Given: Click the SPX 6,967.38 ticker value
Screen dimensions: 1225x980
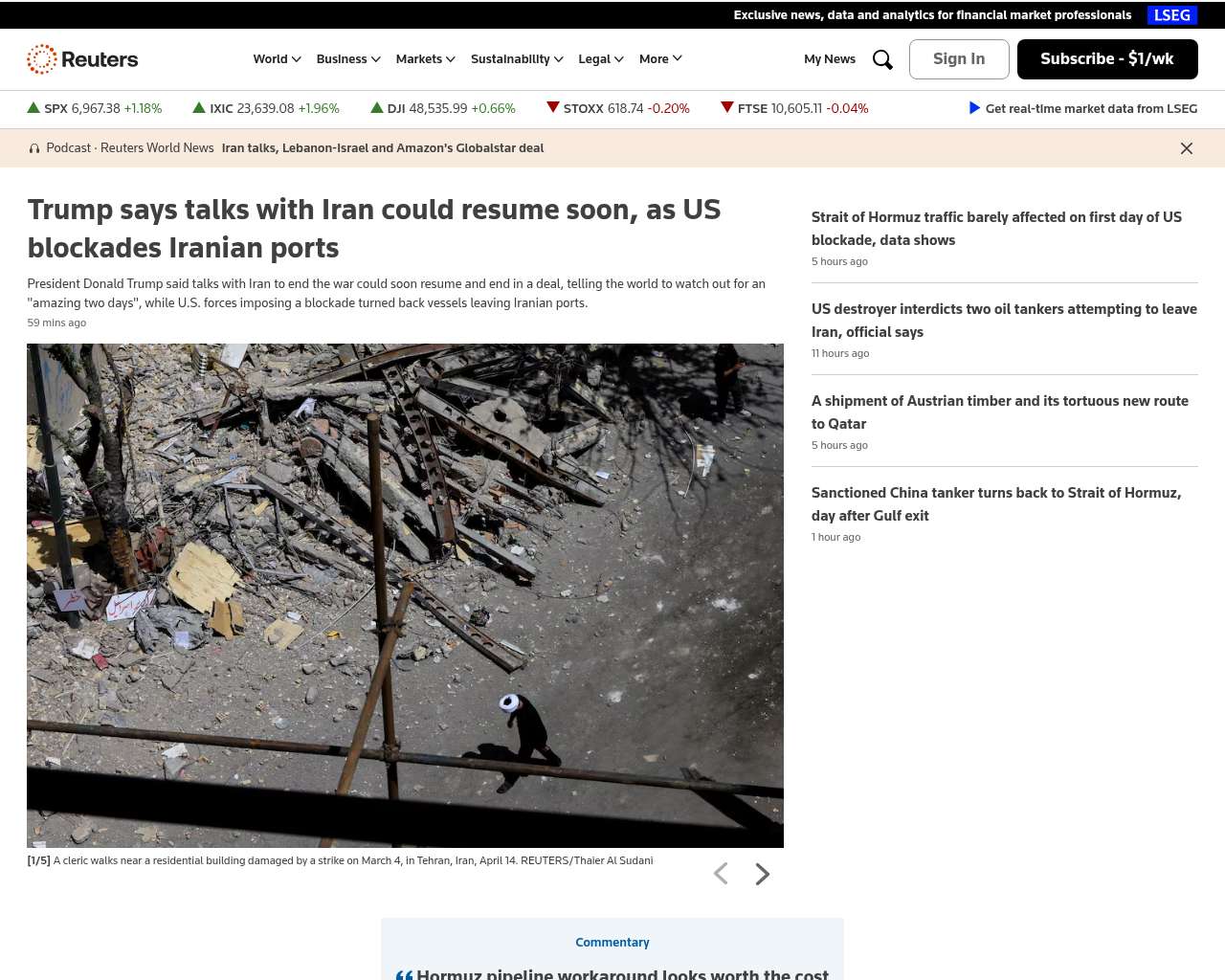Looking at the screenshot, I should [96, 109].
